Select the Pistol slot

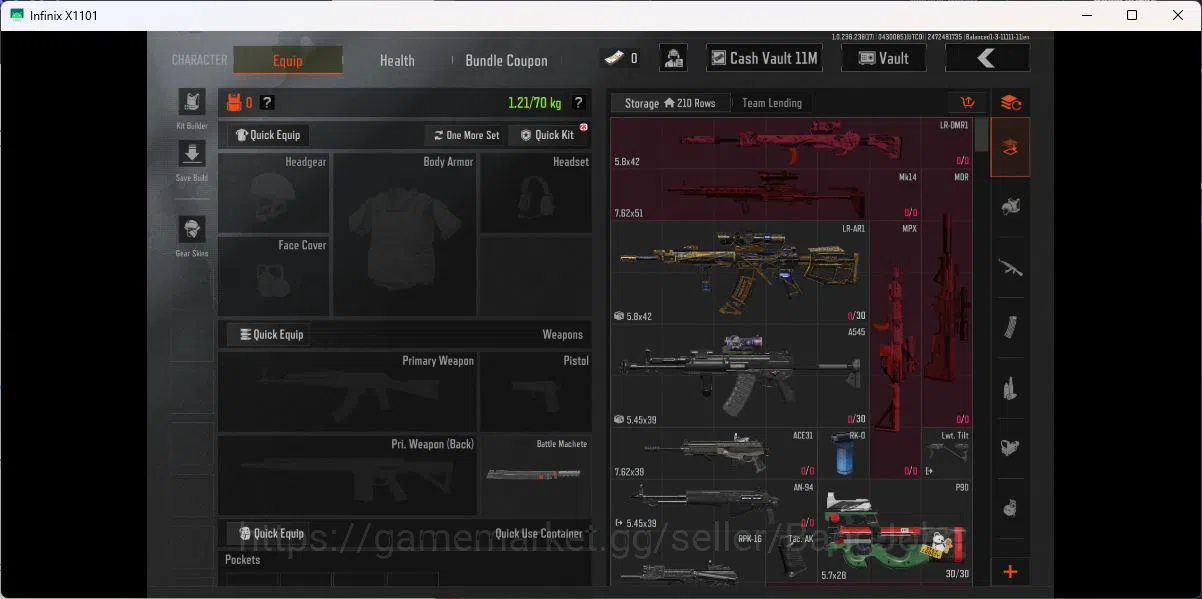pos(535,391)
